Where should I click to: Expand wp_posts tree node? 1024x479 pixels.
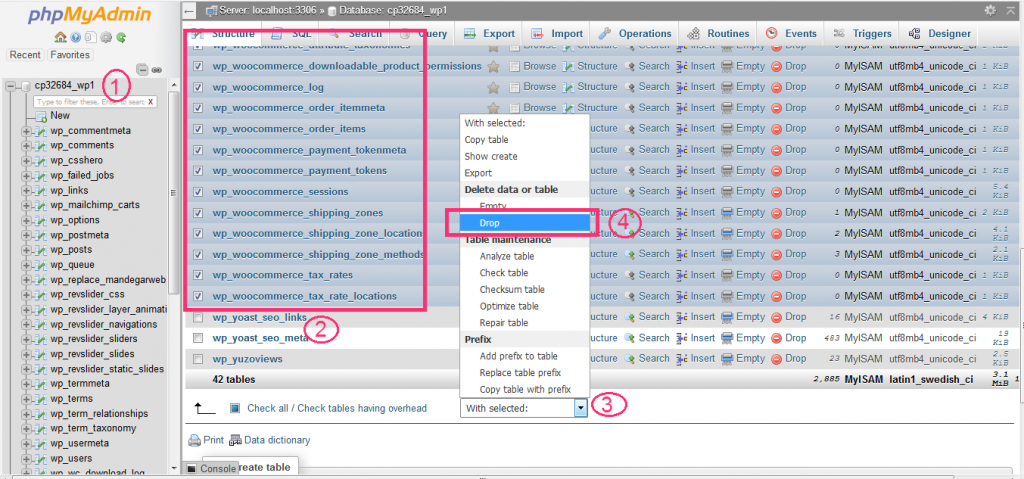point(27,250)
